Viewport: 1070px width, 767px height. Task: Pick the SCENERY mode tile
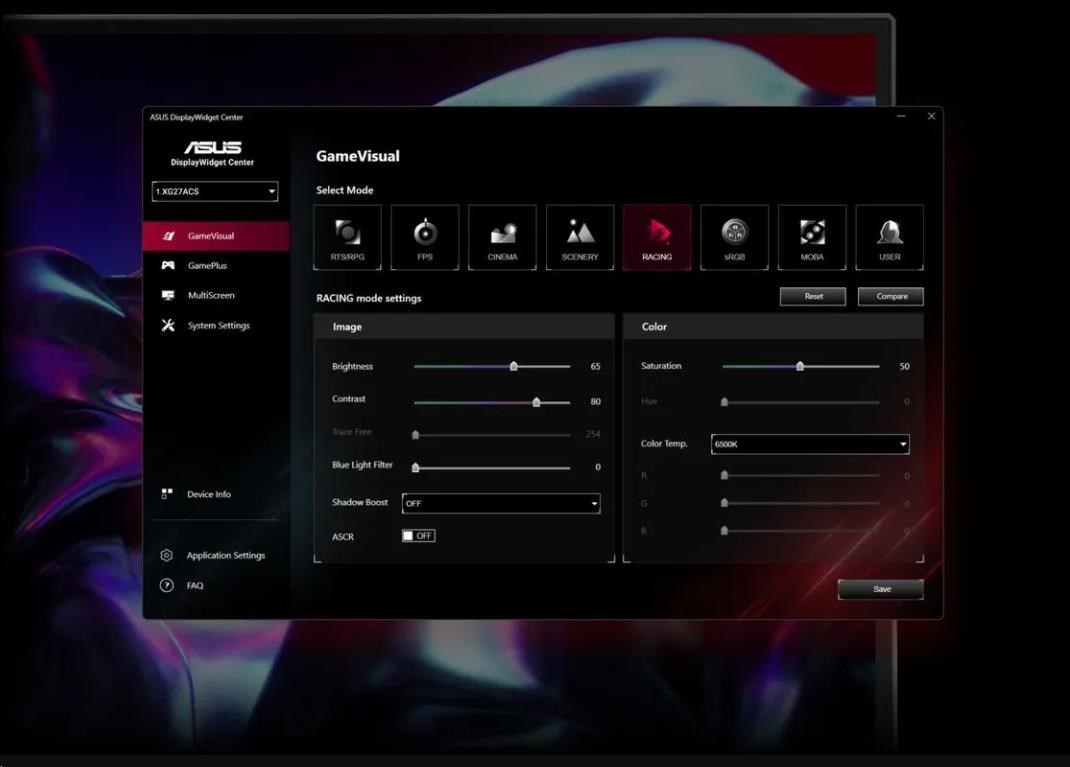point(580,237)
